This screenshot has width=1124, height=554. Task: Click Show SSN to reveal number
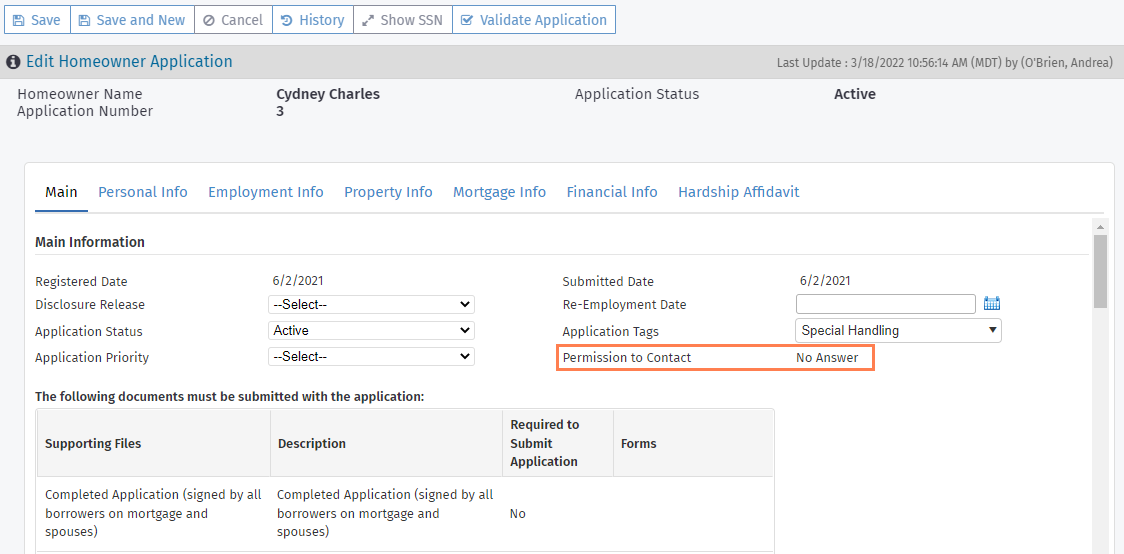[402, 20]
